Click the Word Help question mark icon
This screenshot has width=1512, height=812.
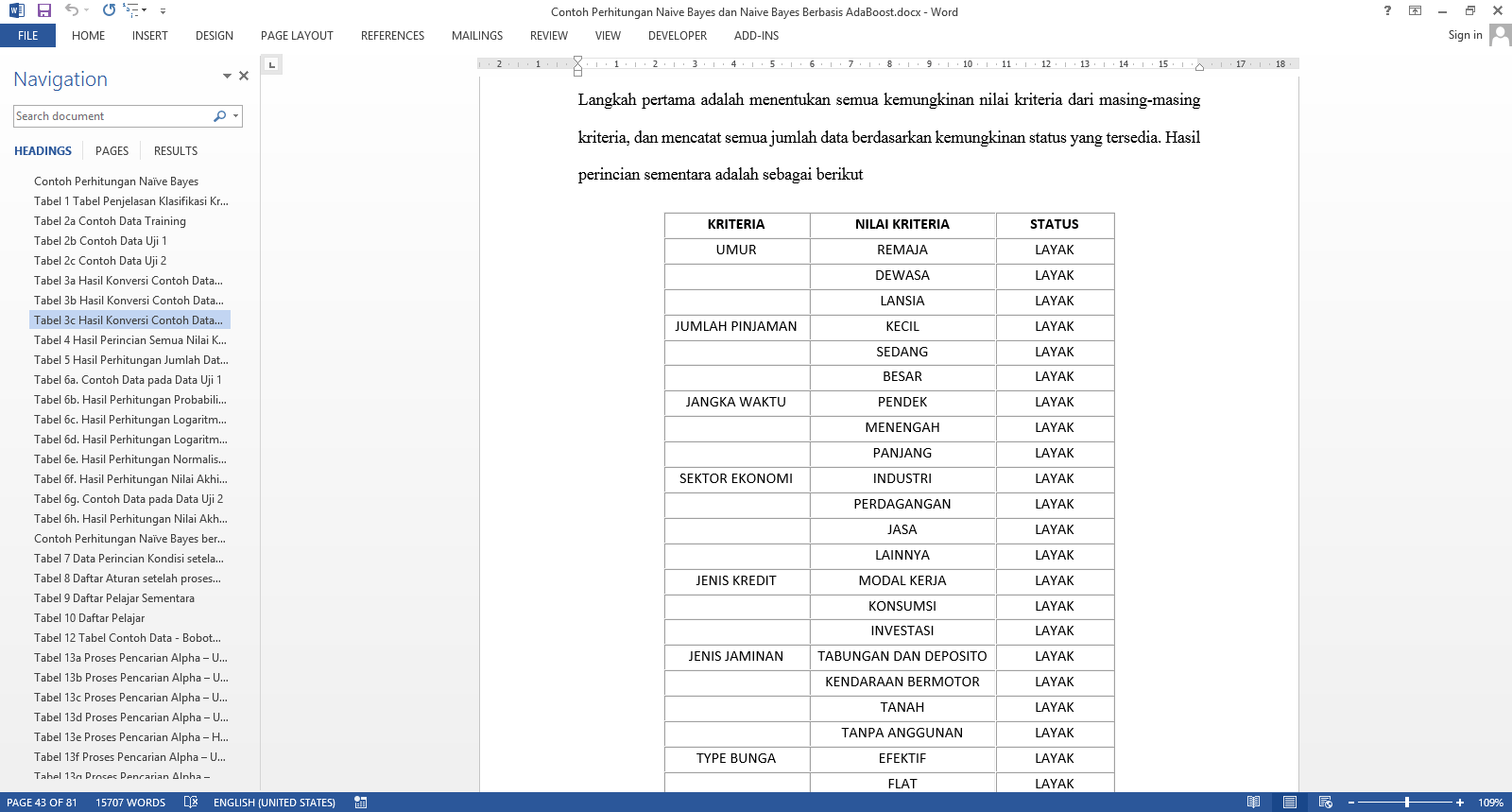point(1387,10)
